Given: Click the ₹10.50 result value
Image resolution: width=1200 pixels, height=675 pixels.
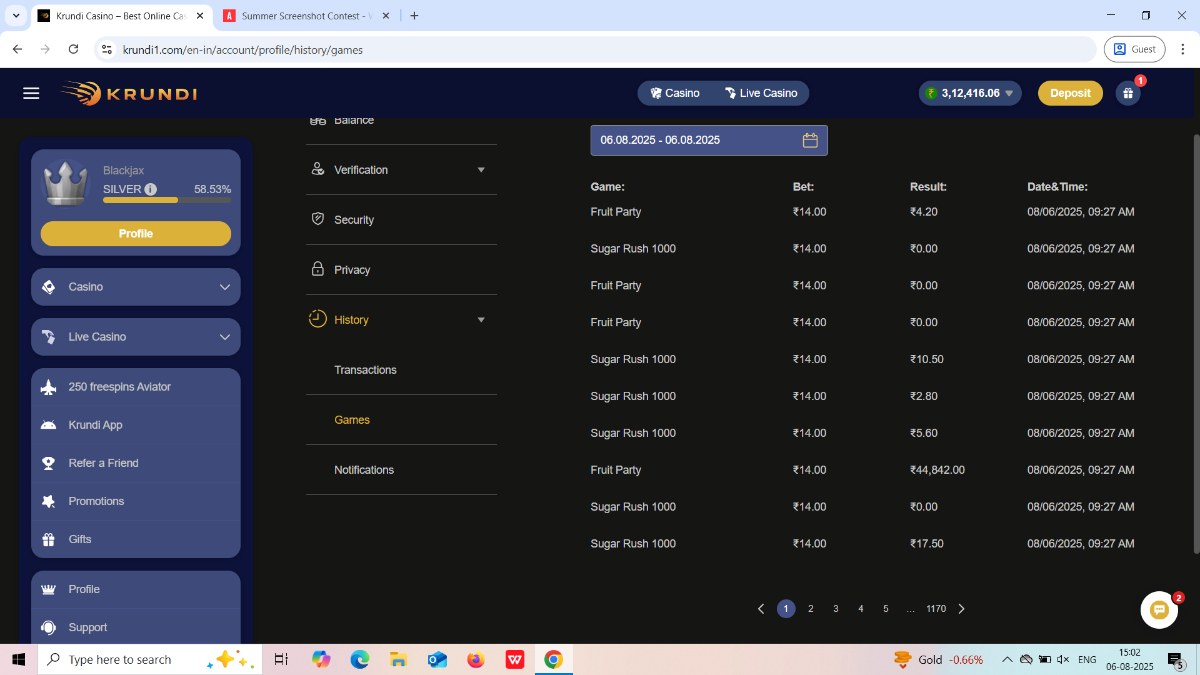Looking at the screenshot, I should click(927, 359).
